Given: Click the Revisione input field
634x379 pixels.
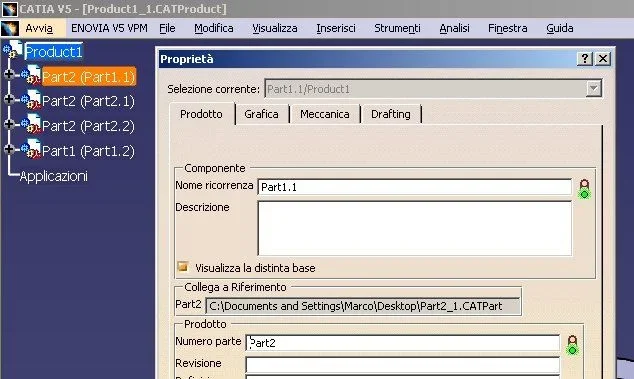Looking at the screenshot, I should [x=403, y=365].
